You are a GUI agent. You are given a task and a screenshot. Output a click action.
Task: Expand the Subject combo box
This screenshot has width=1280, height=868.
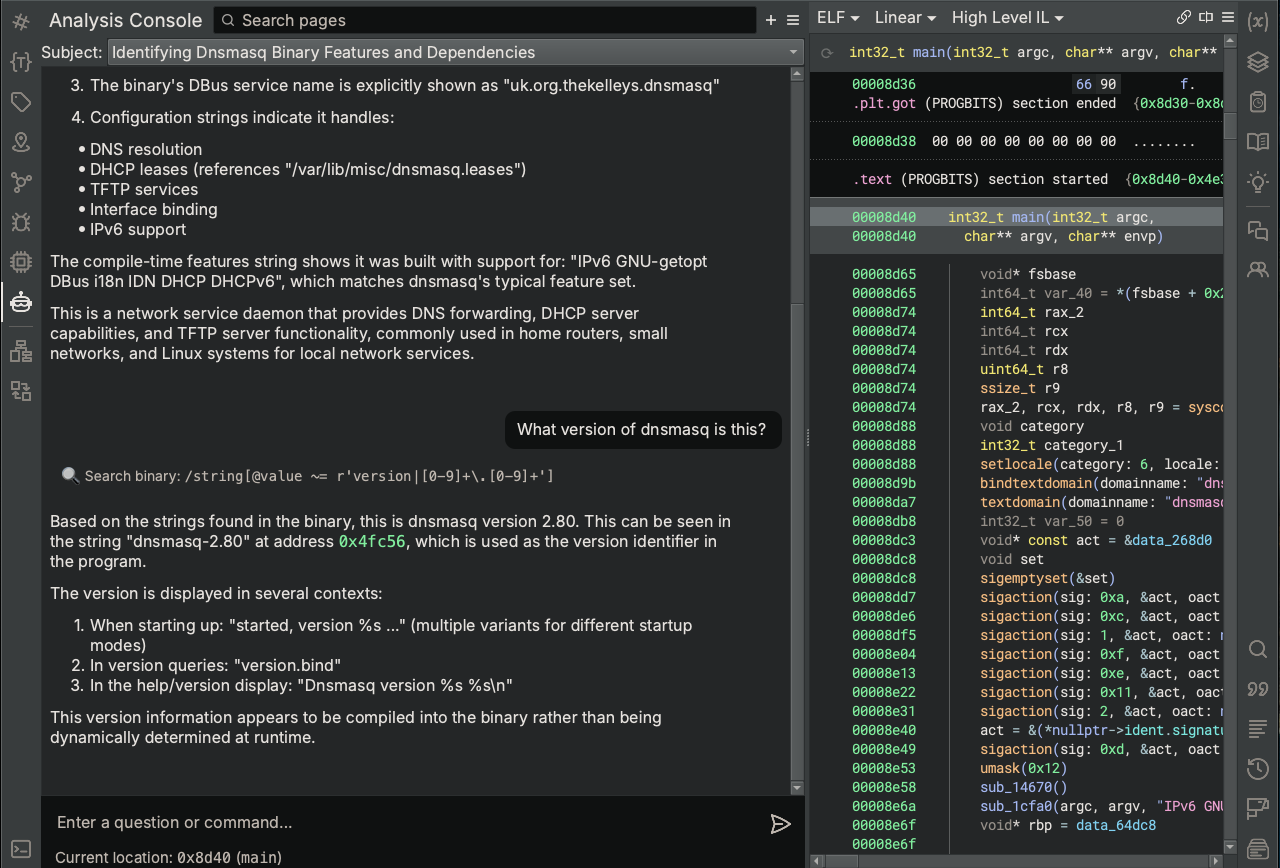455,52
